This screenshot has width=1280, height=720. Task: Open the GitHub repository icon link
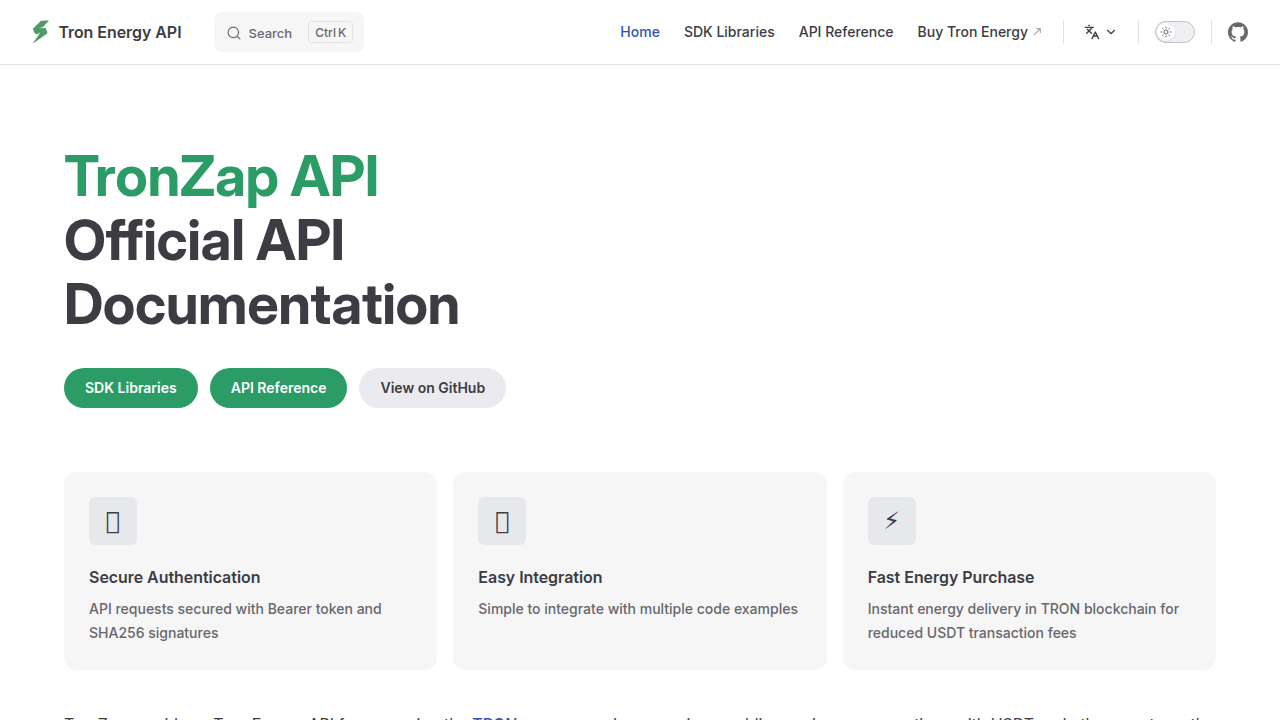pyautogui.click(x=1238, y=32)
